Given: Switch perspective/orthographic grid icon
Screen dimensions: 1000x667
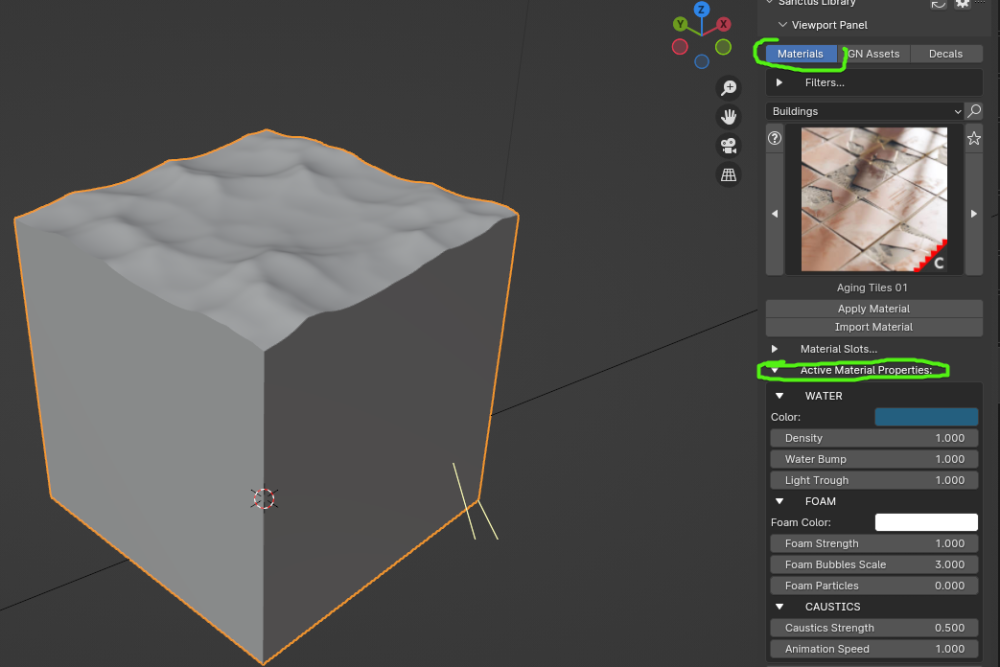Looking at the screenshot, I should pyautogui.click(x=728, y=175).
